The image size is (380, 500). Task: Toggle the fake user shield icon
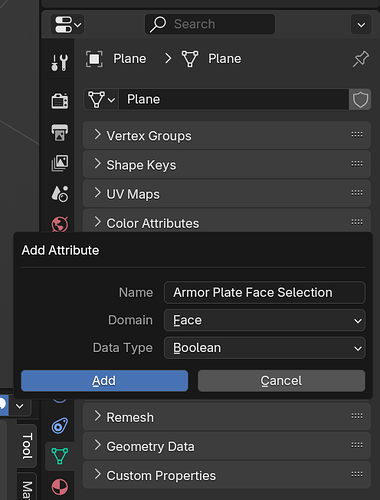360,99
